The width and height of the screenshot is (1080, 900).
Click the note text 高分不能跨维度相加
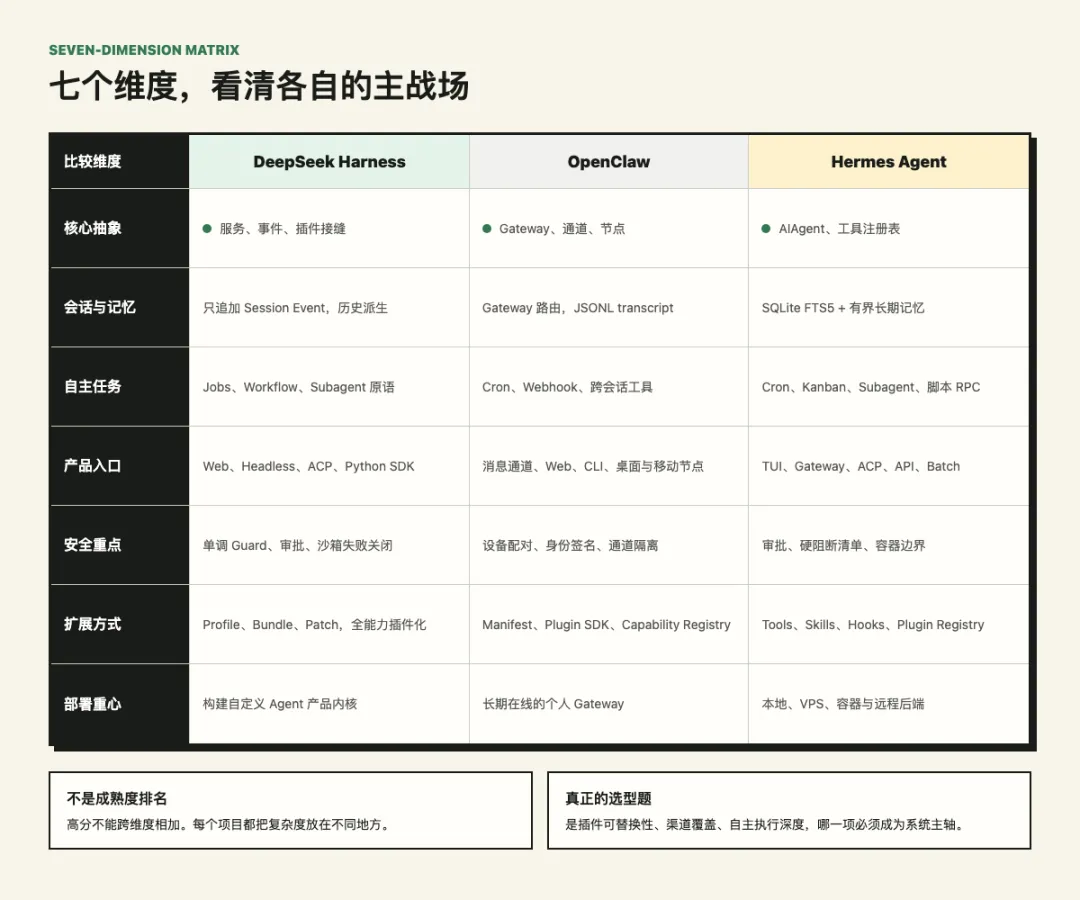tap(127, 824)
